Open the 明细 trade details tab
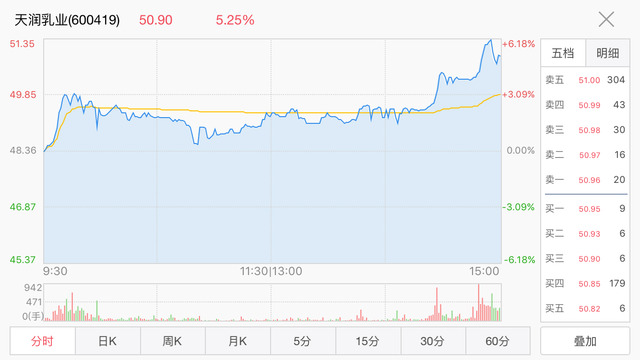 click(607, 53)
